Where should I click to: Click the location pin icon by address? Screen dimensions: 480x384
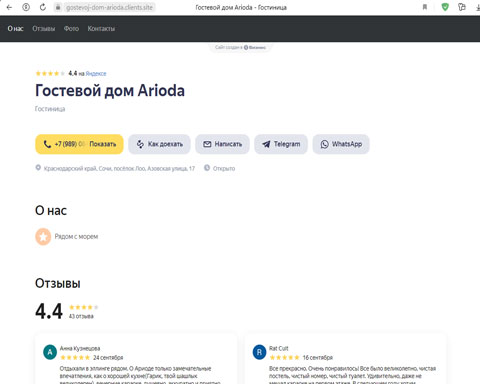point(38,168)
